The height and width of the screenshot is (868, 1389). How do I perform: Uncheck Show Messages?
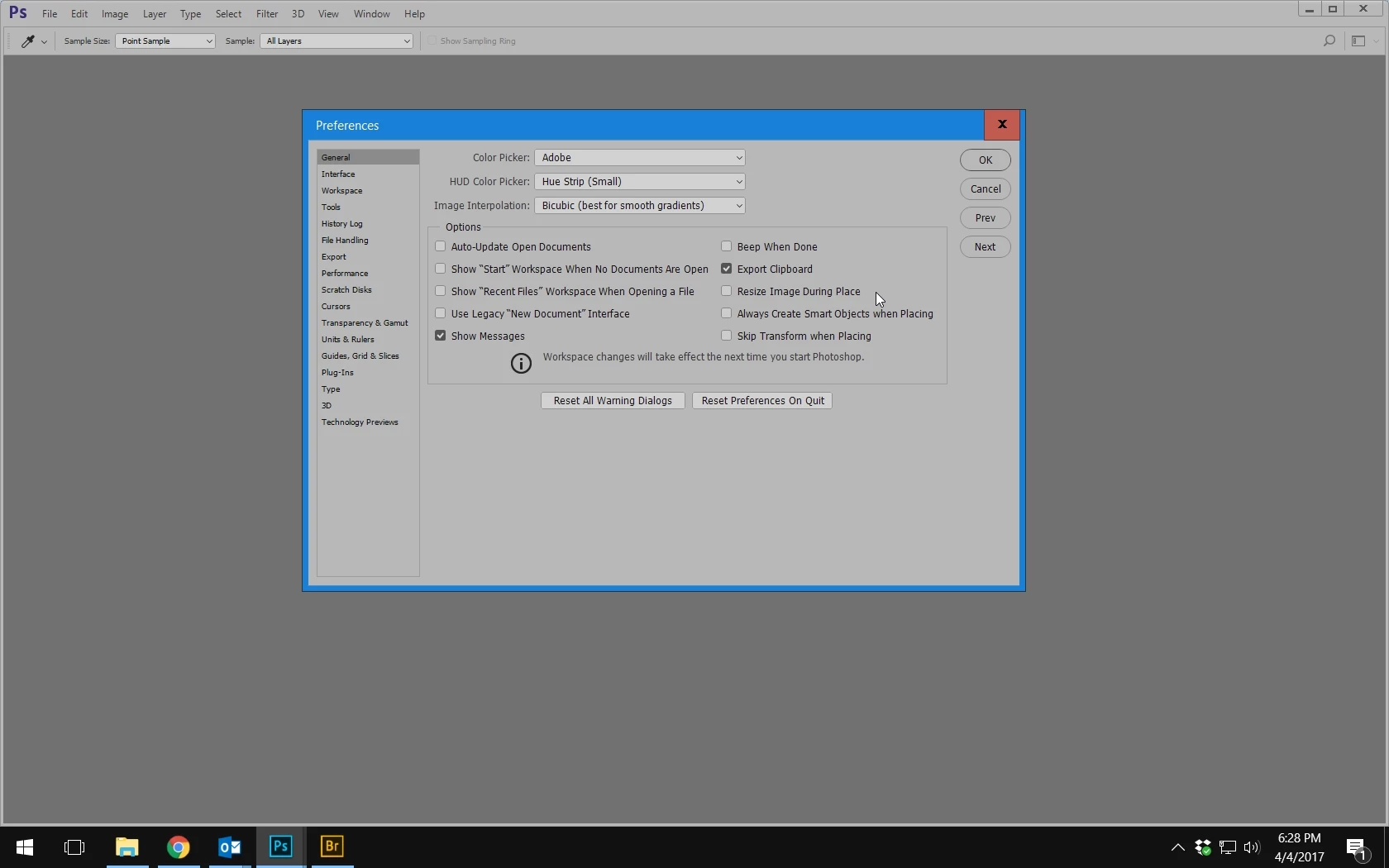coord(441,336)
